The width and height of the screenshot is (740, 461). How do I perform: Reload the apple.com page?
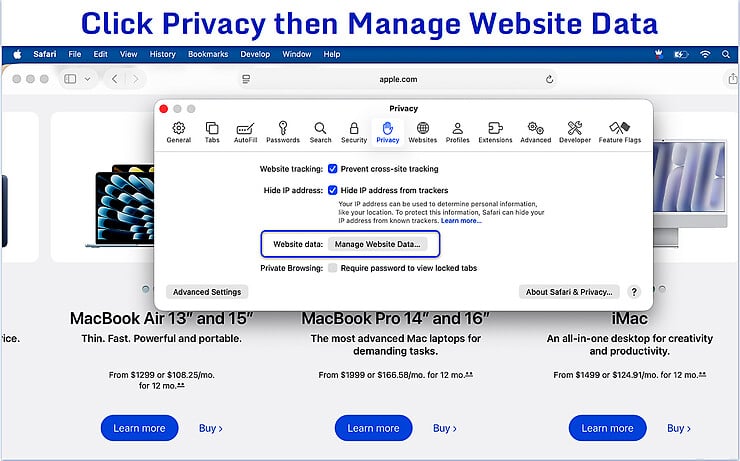pos(549,79)
